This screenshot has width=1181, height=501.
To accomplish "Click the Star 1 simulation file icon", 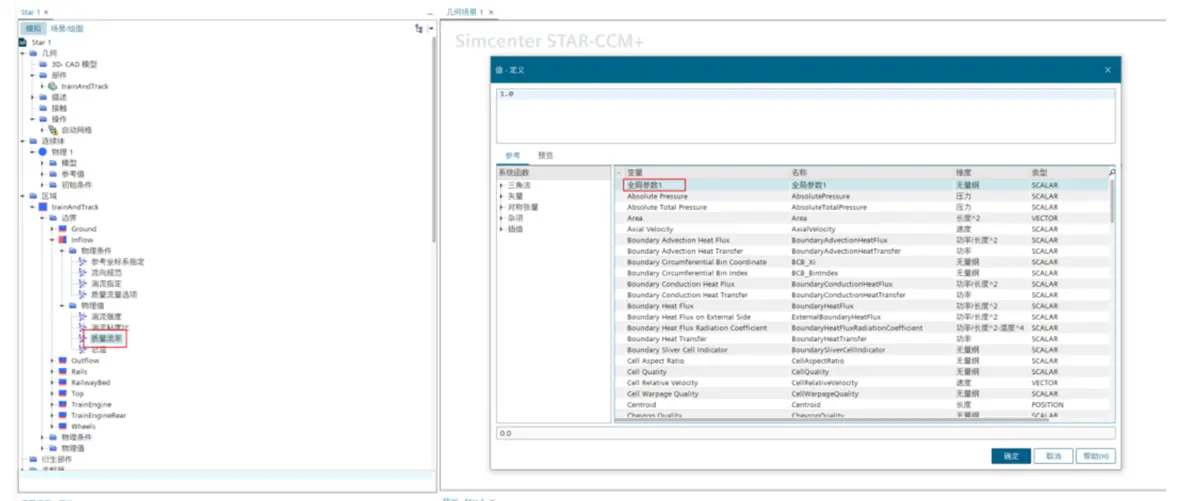I will coord(23,43).
